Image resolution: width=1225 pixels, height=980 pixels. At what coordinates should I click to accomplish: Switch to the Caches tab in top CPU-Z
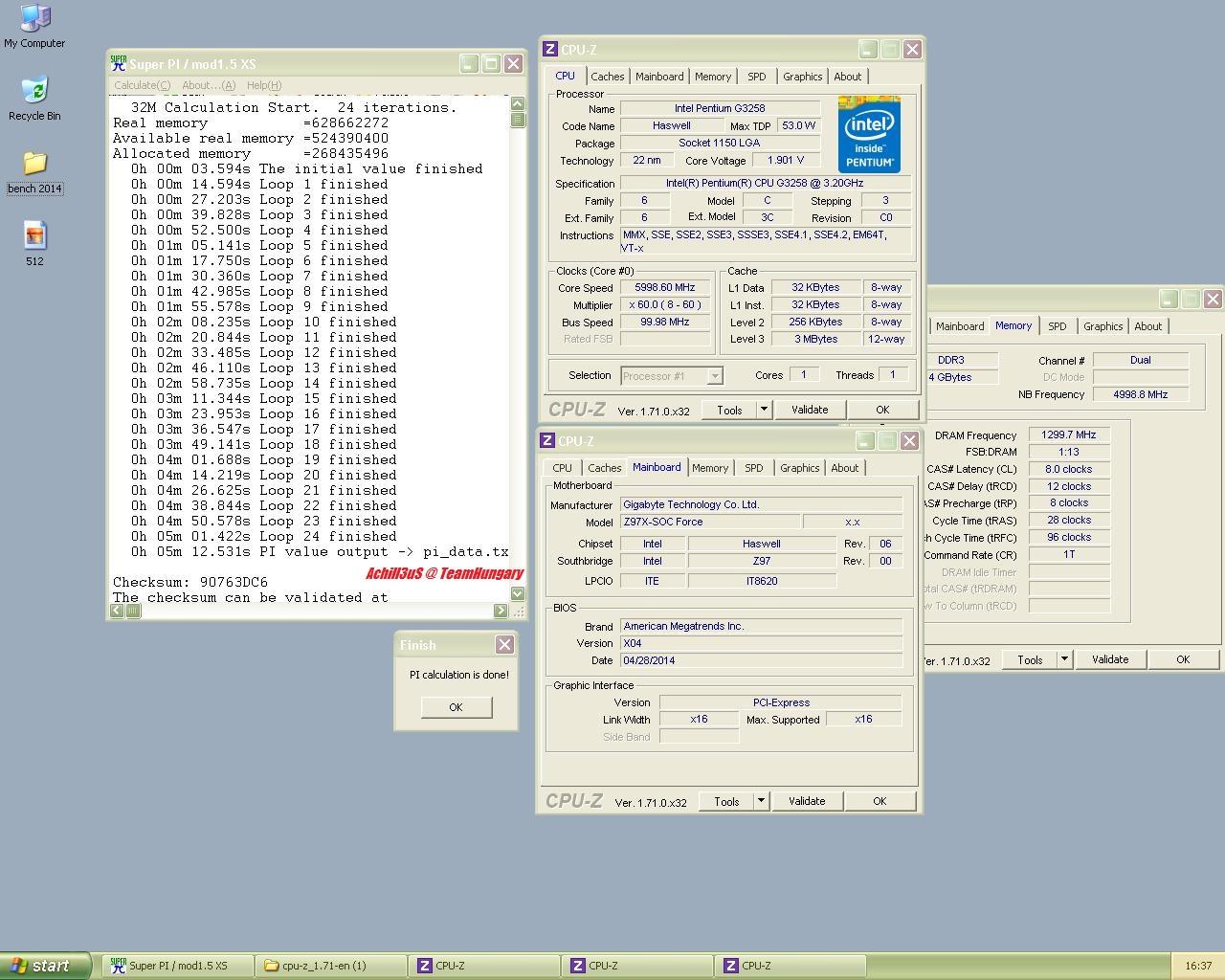pyautogui.click(x=607, y=77)
